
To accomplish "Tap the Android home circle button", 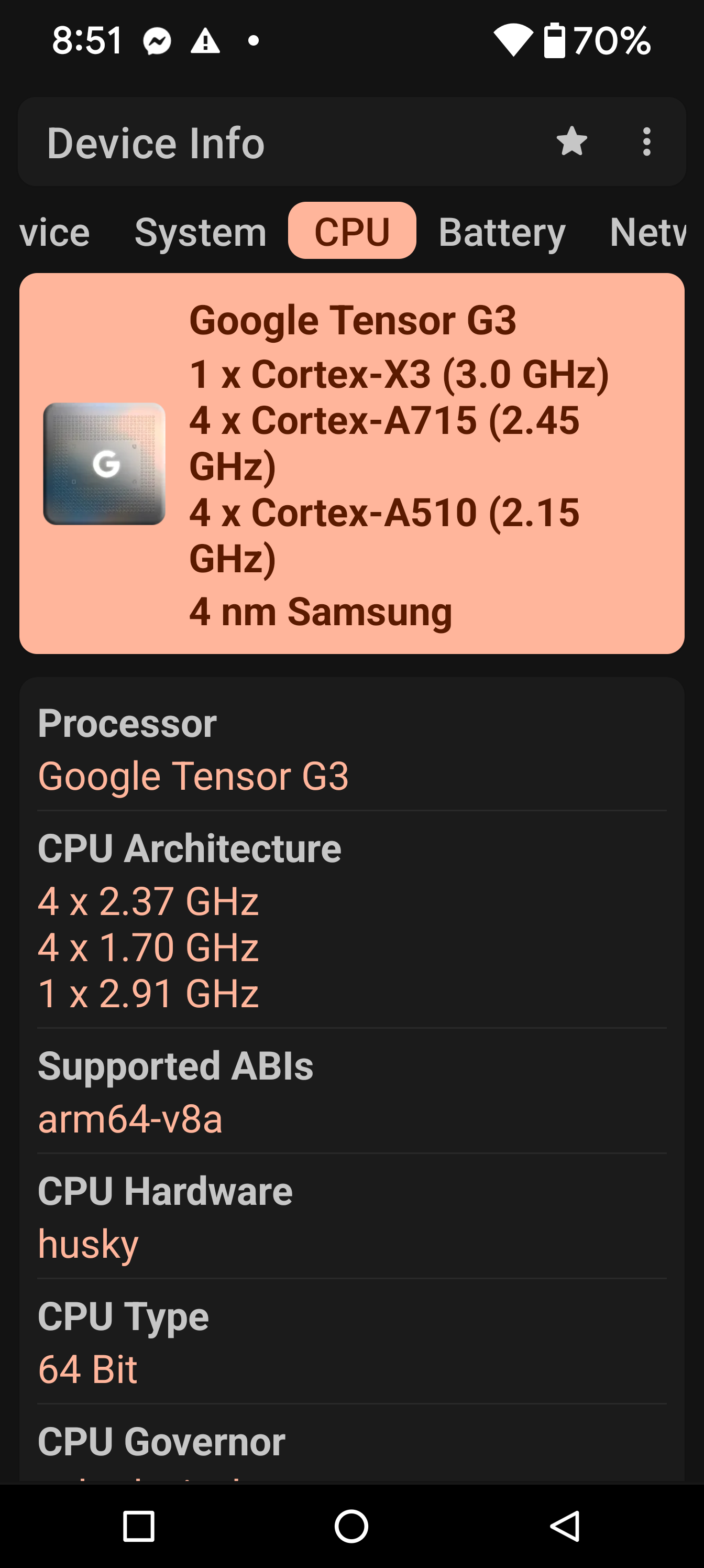I will point(351,1526).
